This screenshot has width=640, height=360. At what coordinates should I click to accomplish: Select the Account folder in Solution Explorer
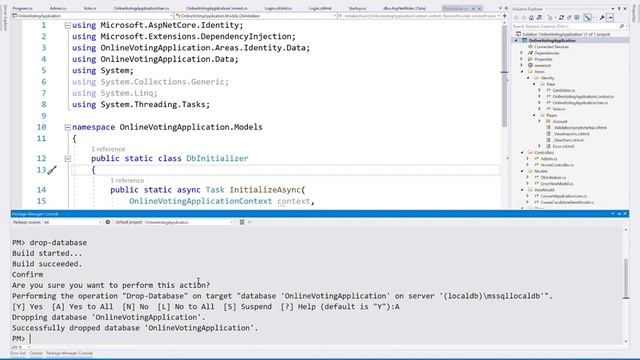click(560, 121)
